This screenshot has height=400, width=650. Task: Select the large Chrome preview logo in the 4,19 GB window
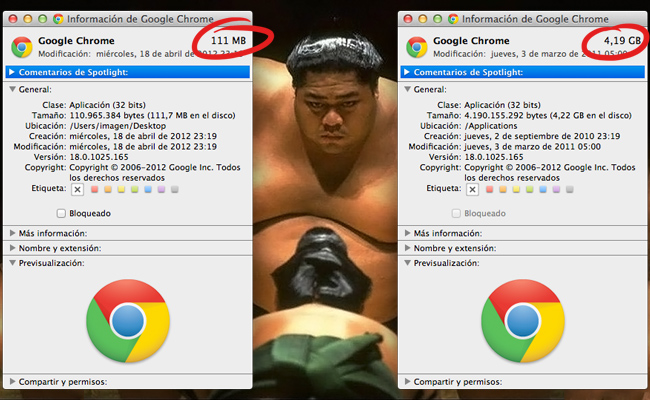click(x=521, y=320)
